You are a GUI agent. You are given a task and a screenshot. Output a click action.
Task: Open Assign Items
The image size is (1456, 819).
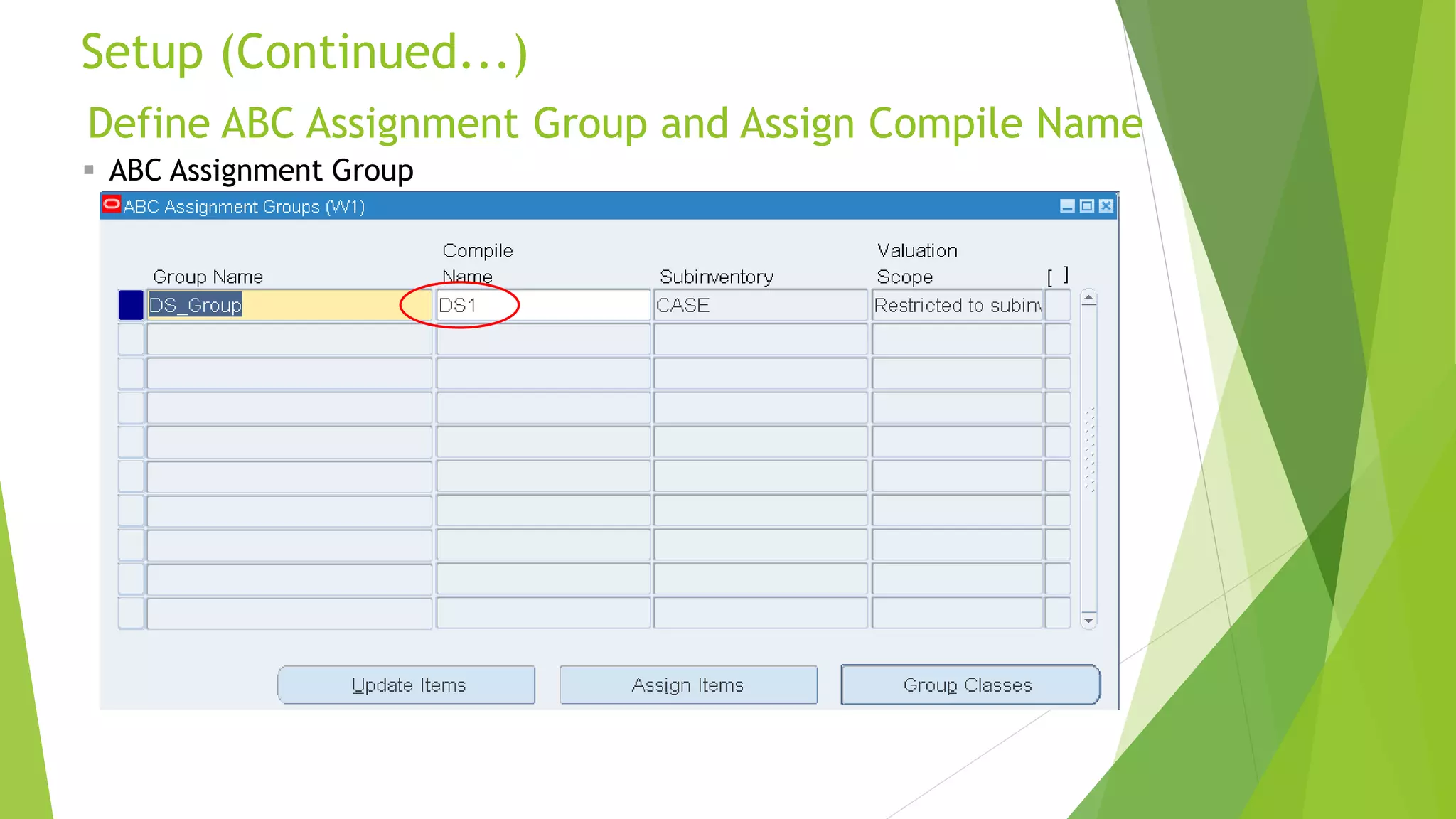[x=688, y=685]
